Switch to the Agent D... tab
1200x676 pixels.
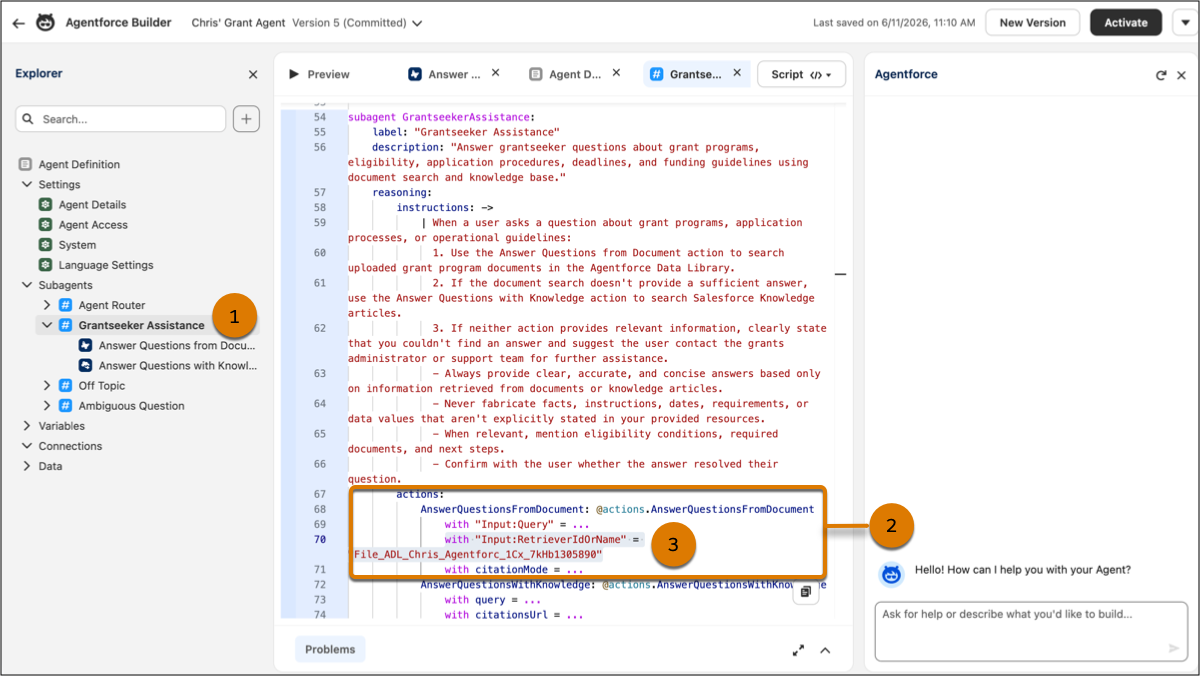pos(566,74)
